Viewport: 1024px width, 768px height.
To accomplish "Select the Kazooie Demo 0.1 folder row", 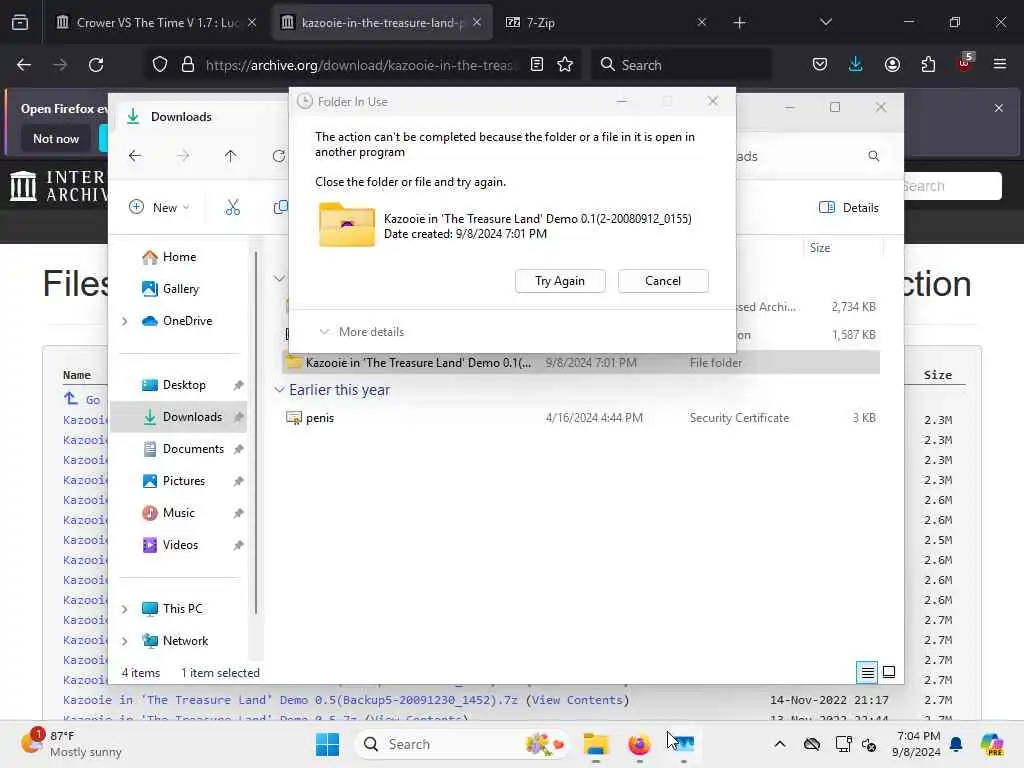I will click(x=581, y=362).
